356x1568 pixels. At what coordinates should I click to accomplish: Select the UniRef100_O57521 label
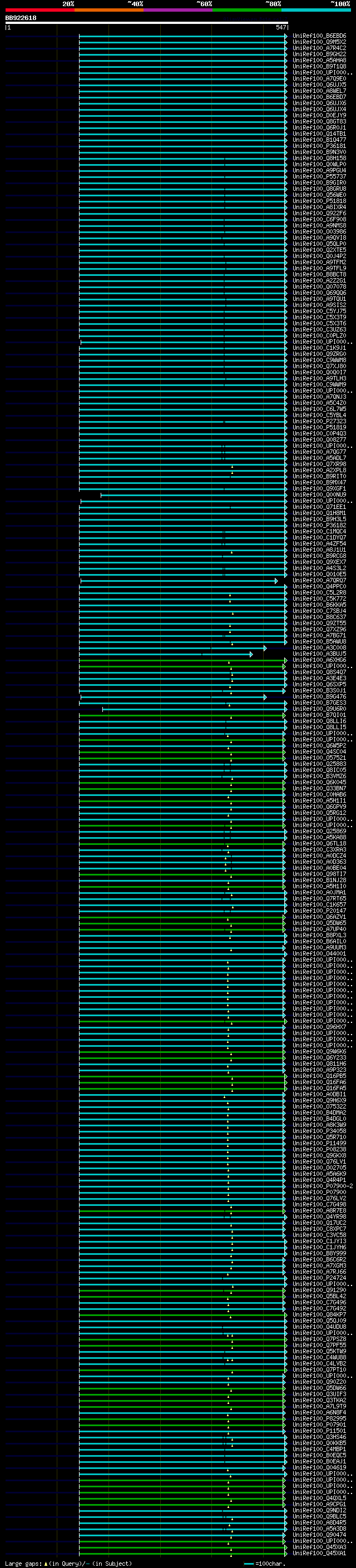point(319,758)
